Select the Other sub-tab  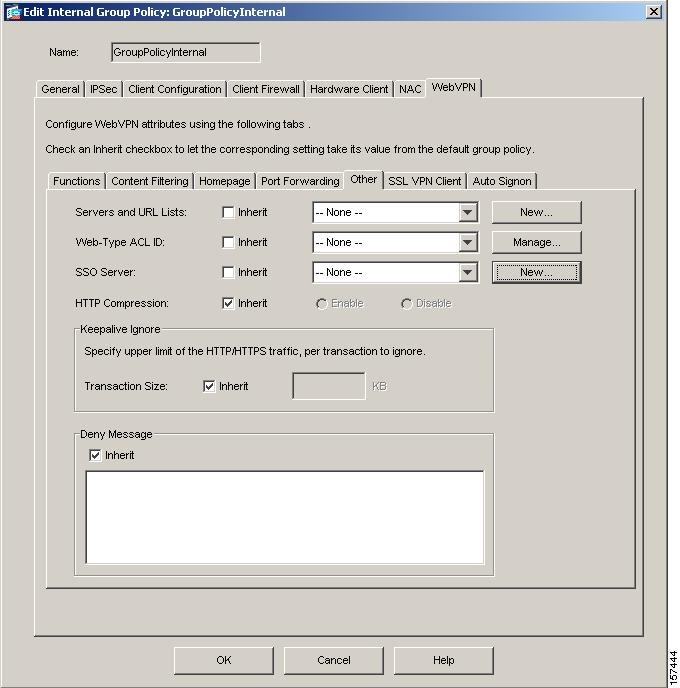click(364, 179)
